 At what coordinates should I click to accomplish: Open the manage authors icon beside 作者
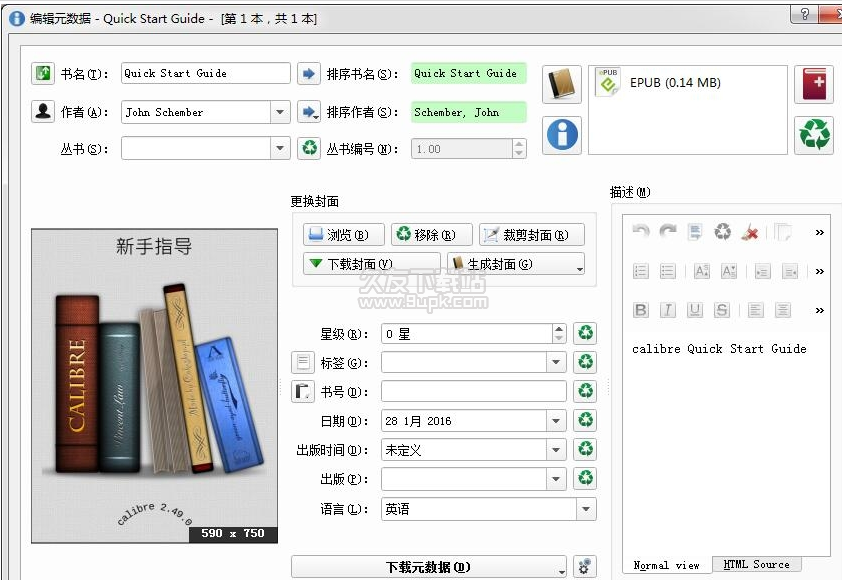[x=43, y=112]
